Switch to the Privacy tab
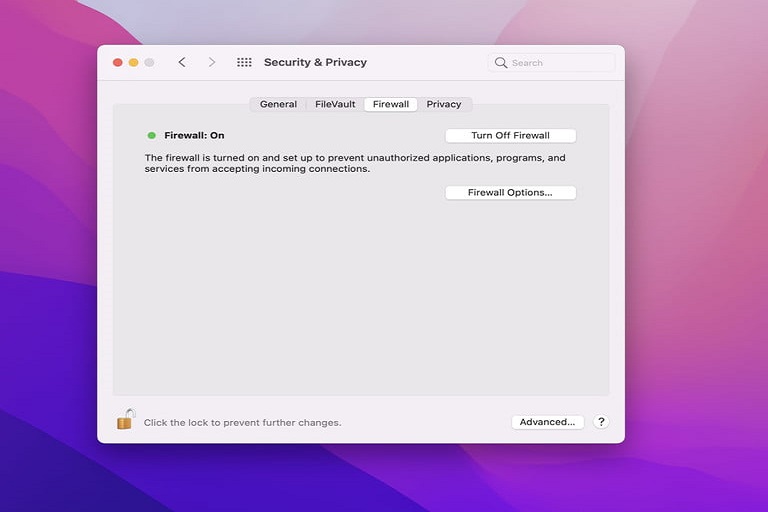 click(444, 104)
